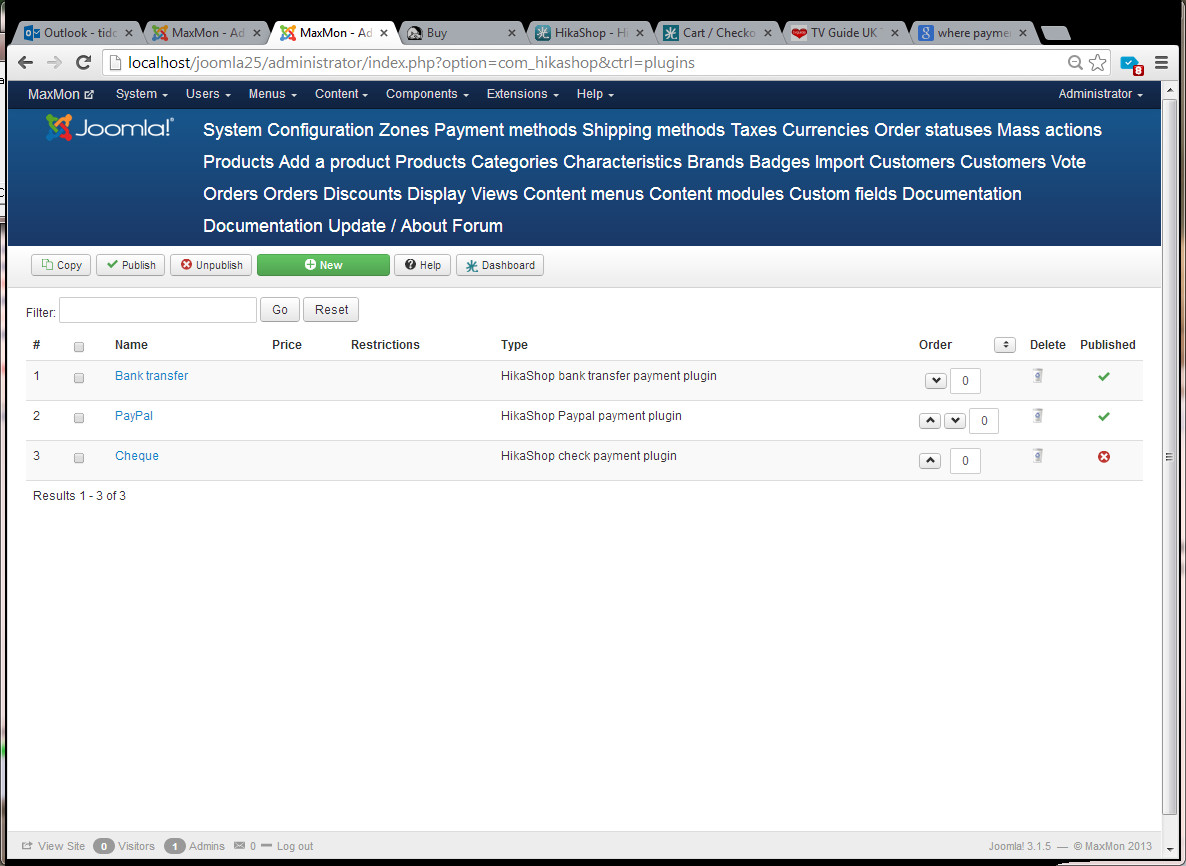
Task: Move Bank transfer down in order
Action: click(936, 380)
